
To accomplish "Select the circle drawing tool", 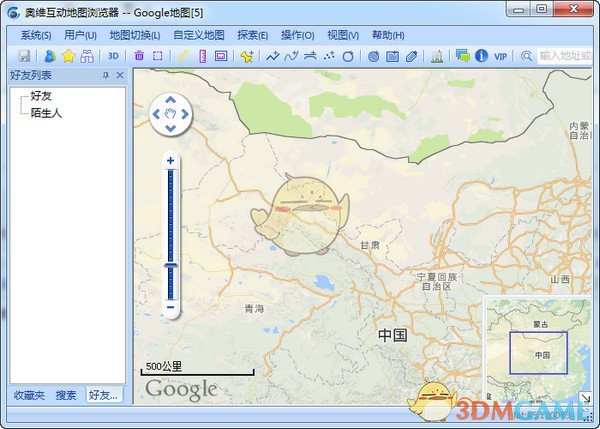I will 348,56.
